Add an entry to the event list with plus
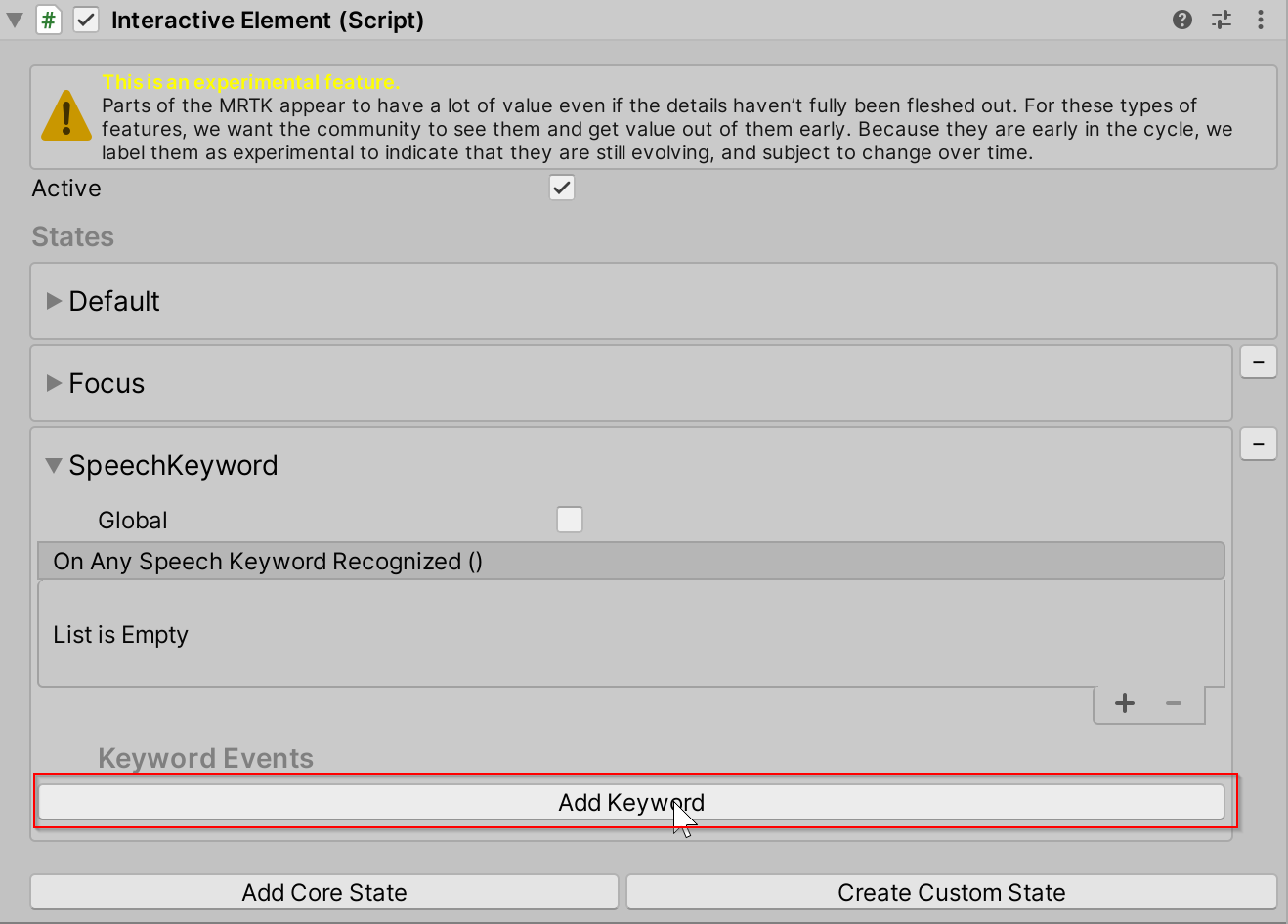1288x924 pixels. [1125, 703]
